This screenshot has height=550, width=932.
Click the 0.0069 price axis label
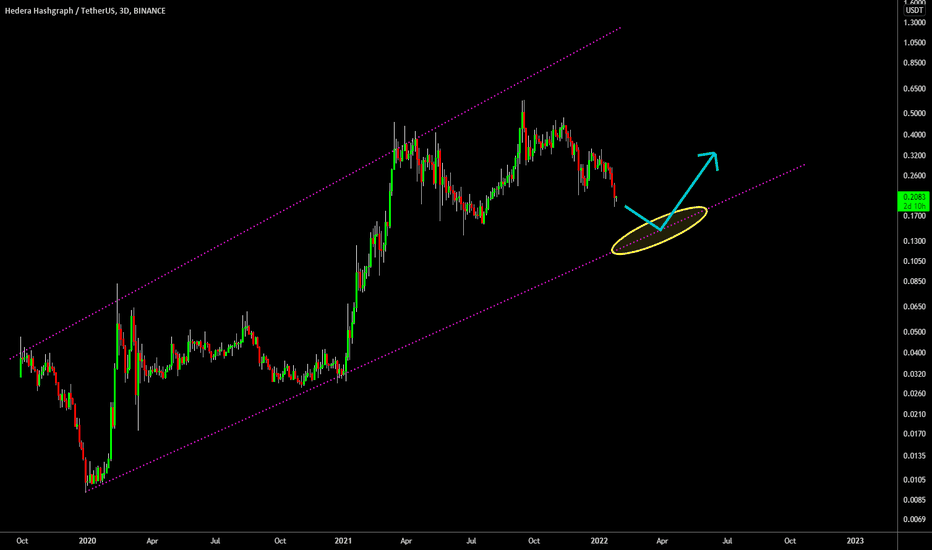click(x=914, y=520)
